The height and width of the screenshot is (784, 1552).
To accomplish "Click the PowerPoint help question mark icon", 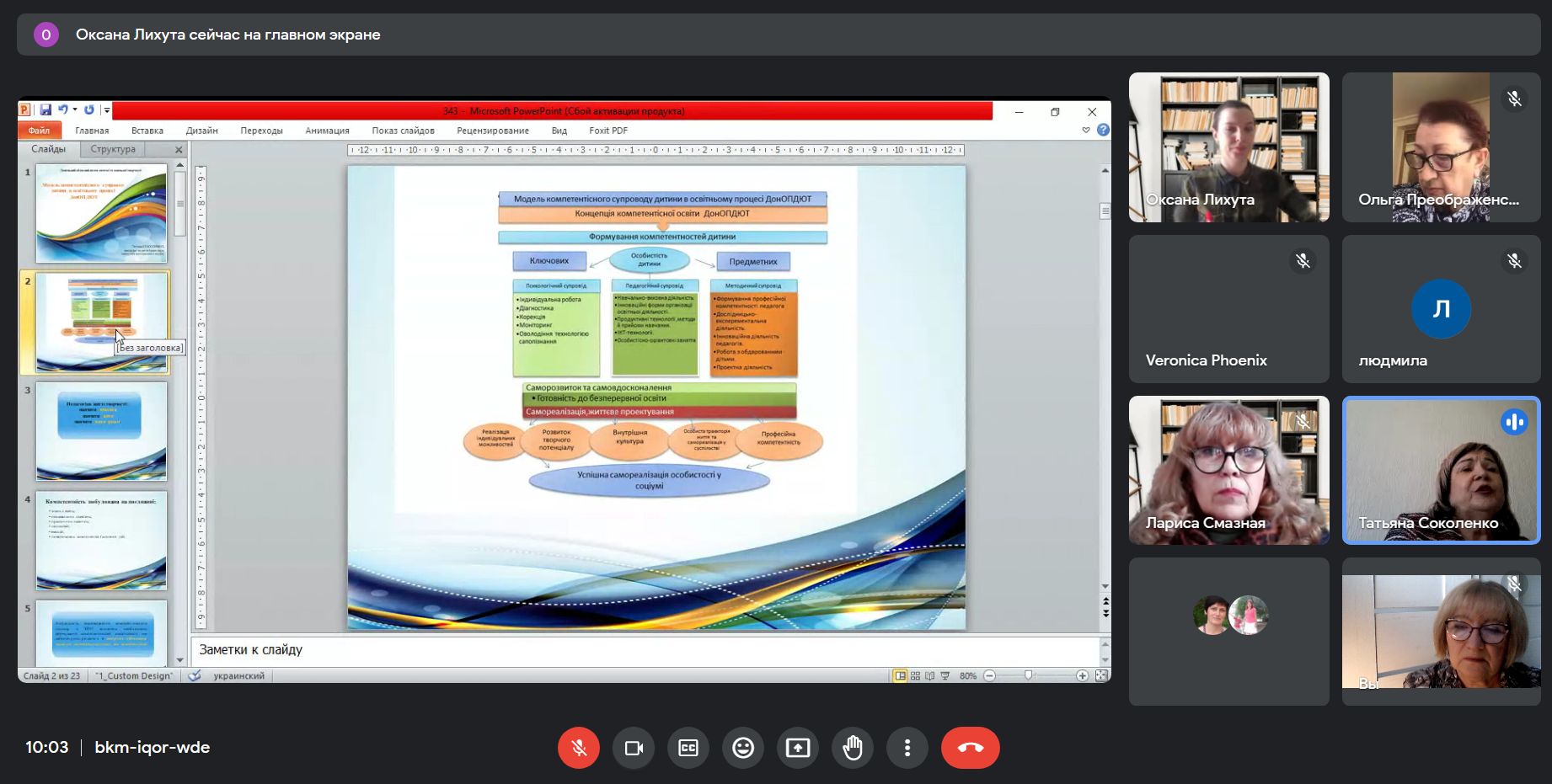I will click(1103, 131).
